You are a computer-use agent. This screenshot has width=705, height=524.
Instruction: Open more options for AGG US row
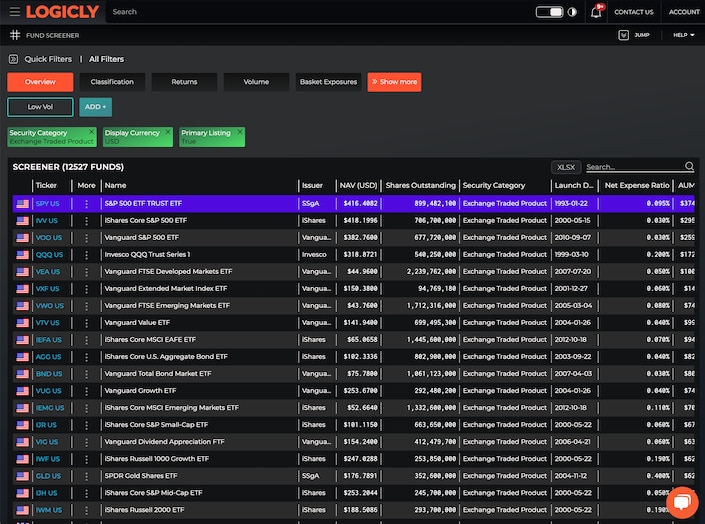click(86, 357)
